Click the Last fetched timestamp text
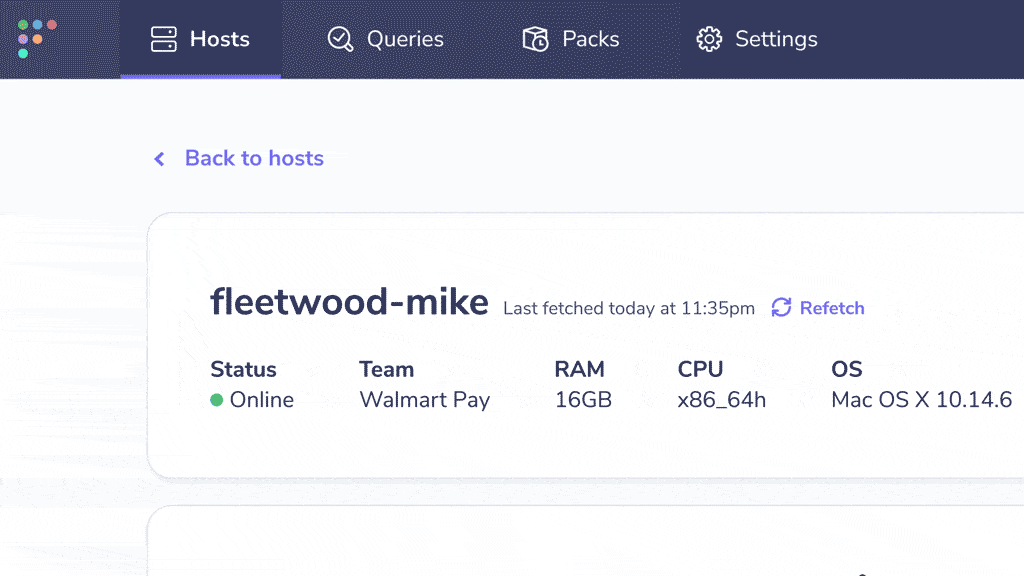1024x576 pixels. [629, 308]
